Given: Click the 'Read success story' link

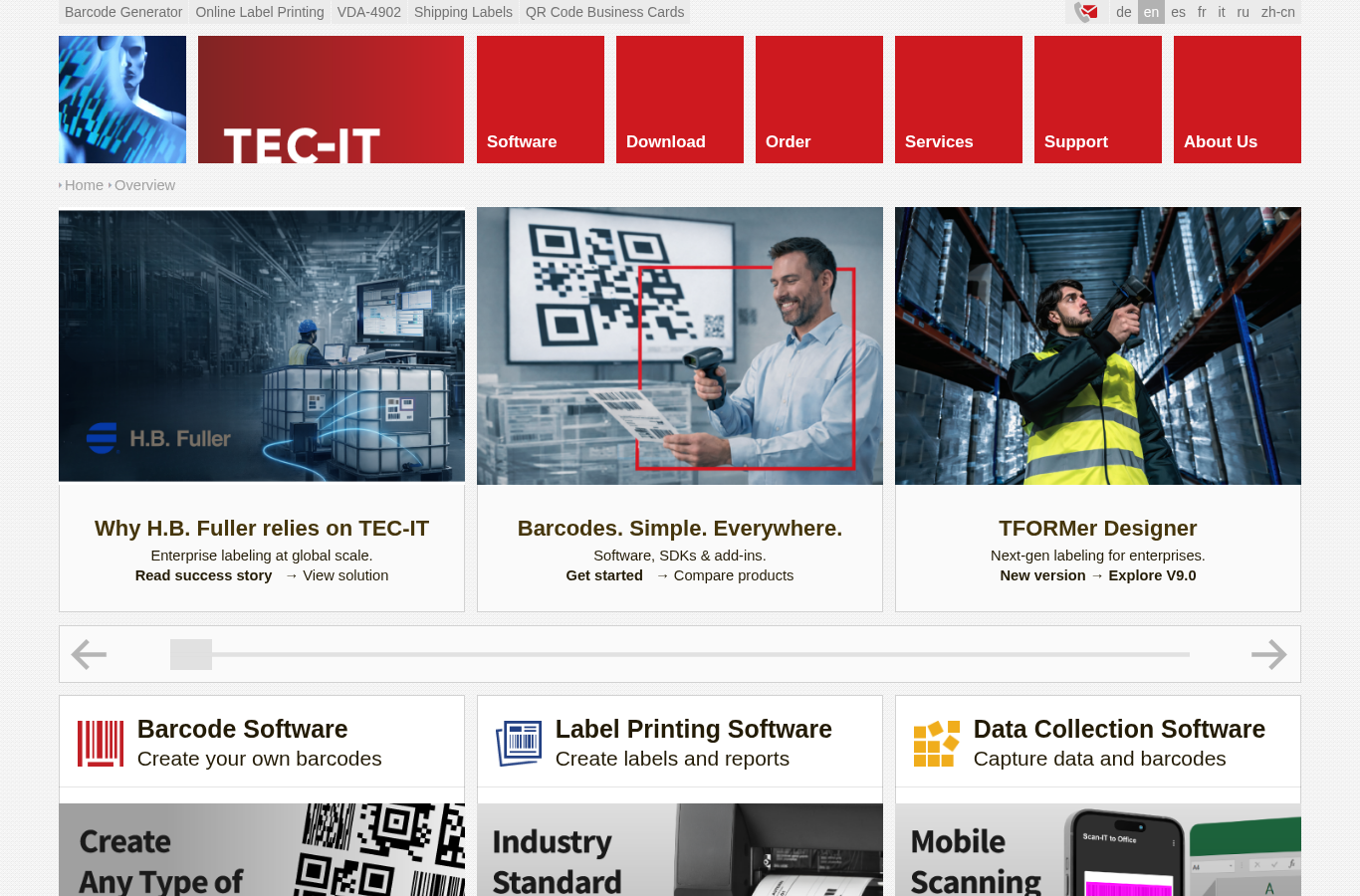Looking at the screenshot, I should pyautogui.click(x=203, y=575).
